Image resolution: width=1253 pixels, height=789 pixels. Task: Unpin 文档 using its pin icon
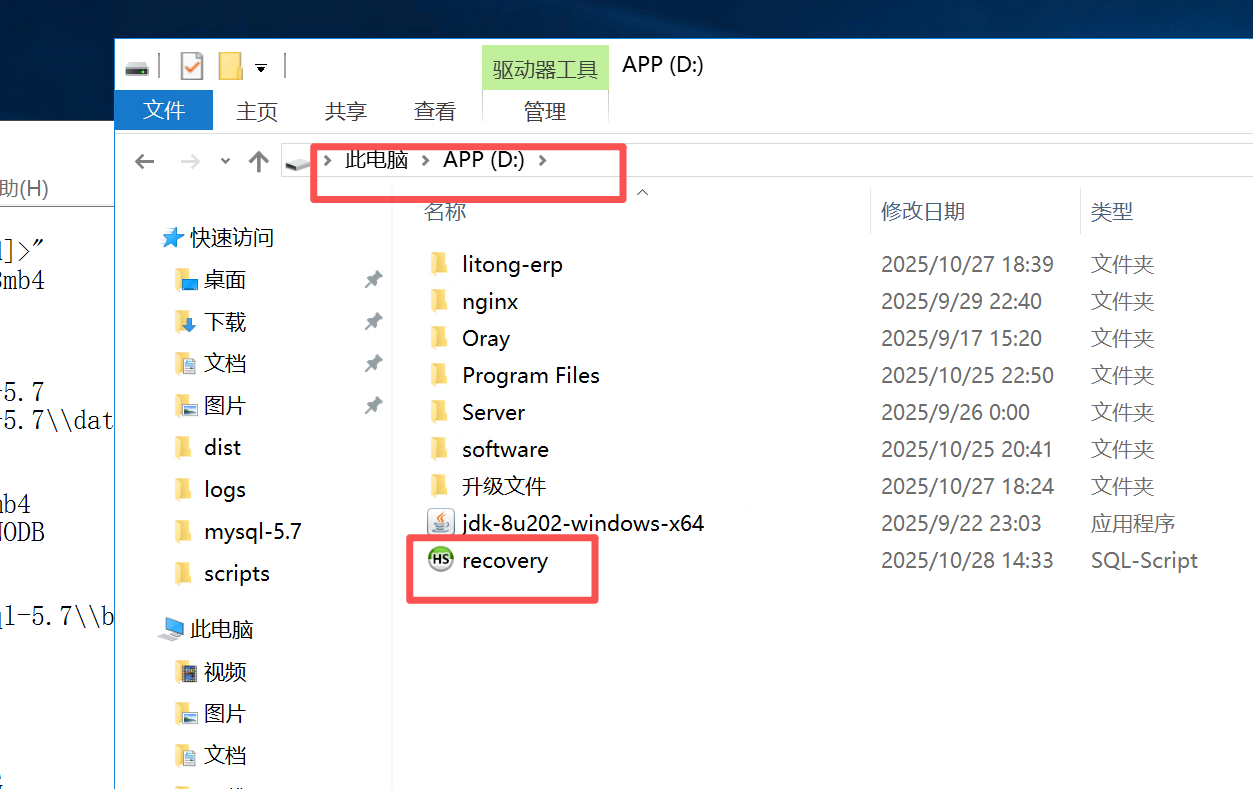click(x=373, y=363)
